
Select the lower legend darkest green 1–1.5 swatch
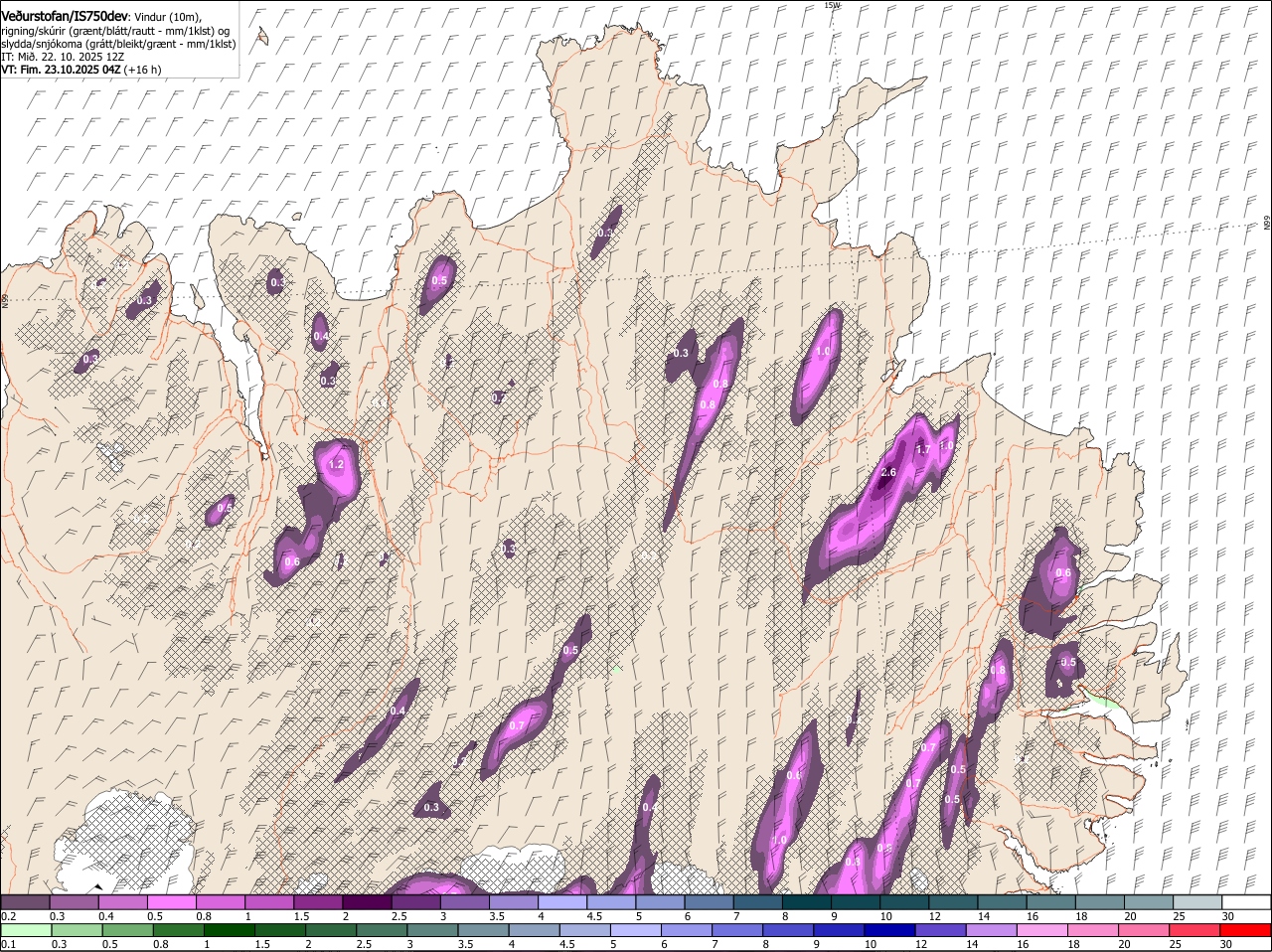click(x=229, y=930)
